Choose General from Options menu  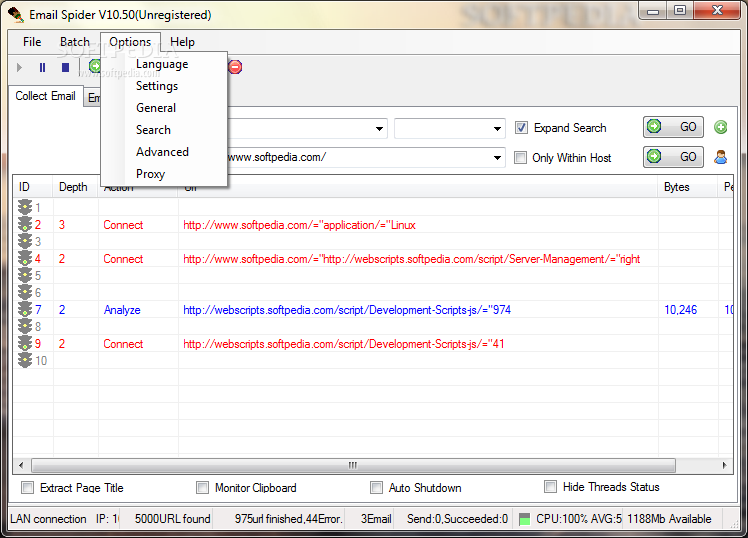tap(156, 108)
